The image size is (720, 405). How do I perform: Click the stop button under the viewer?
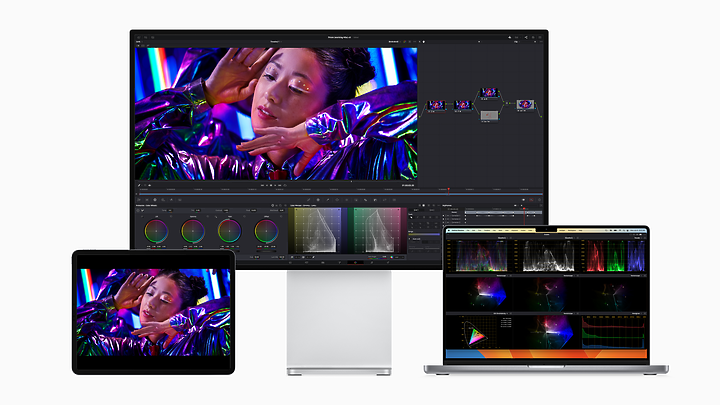click(271, 186)
